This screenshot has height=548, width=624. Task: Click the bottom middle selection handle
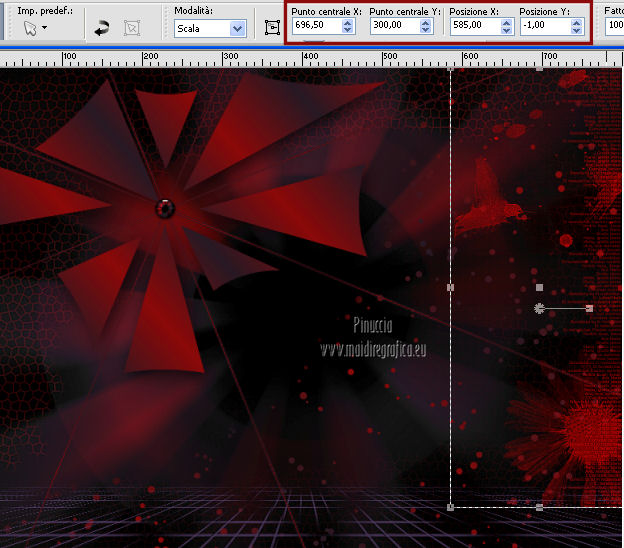539,507
